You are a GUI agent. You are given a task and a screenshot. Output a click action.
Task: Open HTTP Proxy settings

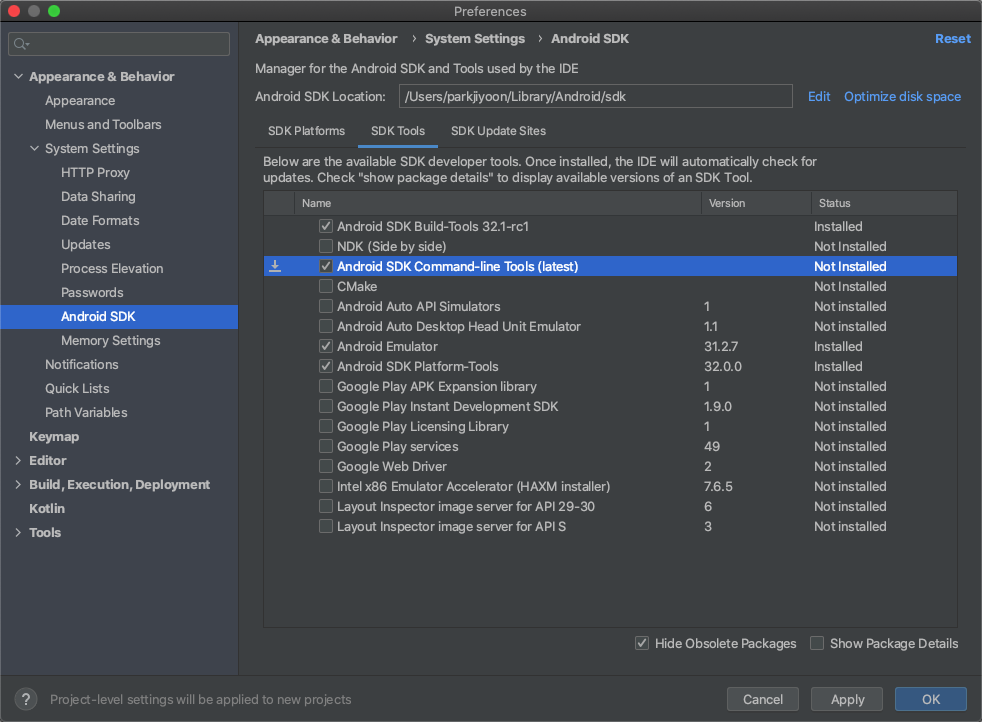click(x=95, y=172)
